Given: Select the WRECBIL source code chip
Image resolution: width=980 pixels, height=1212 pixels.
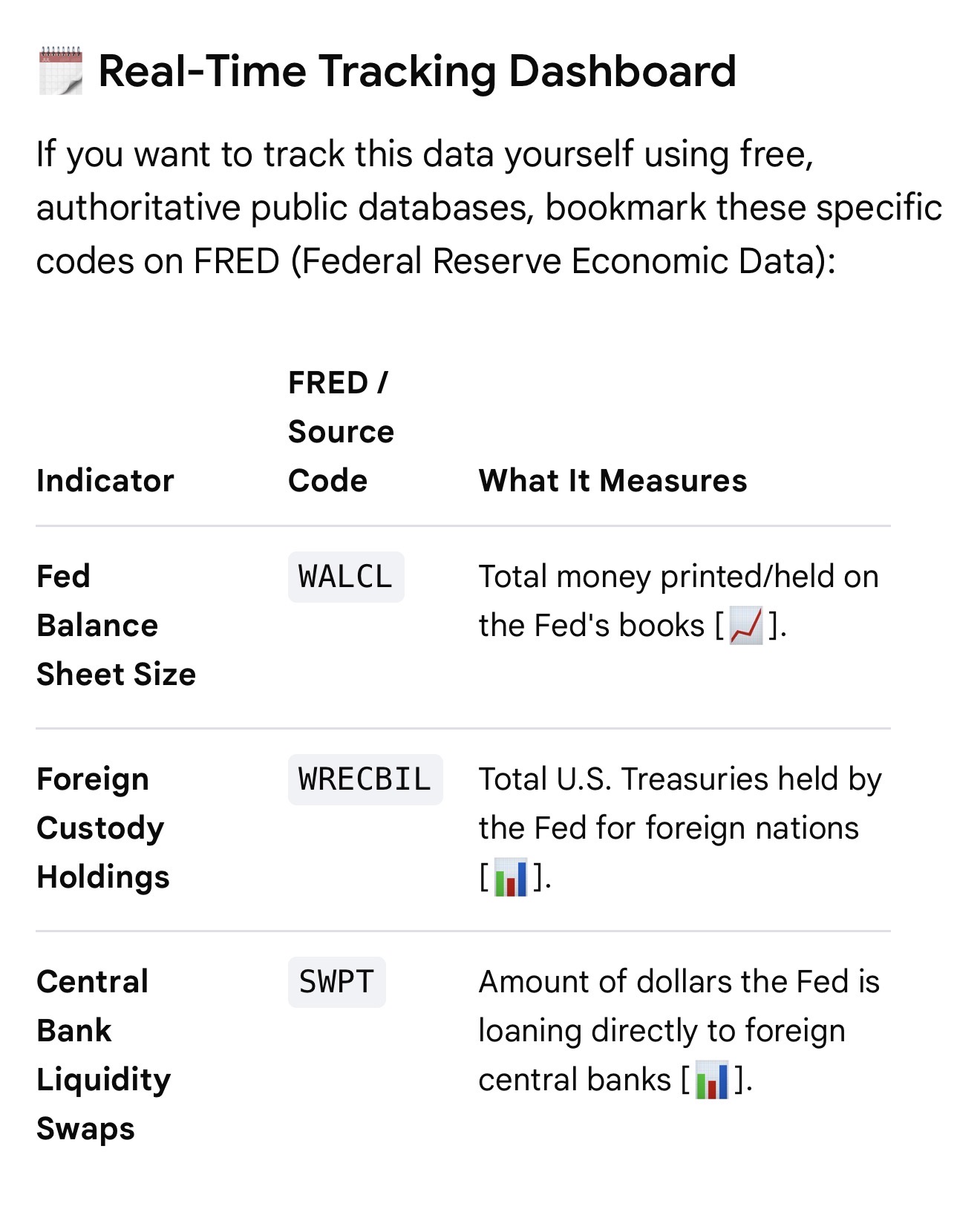Looking at the screenshot, I should coord(365,779).
